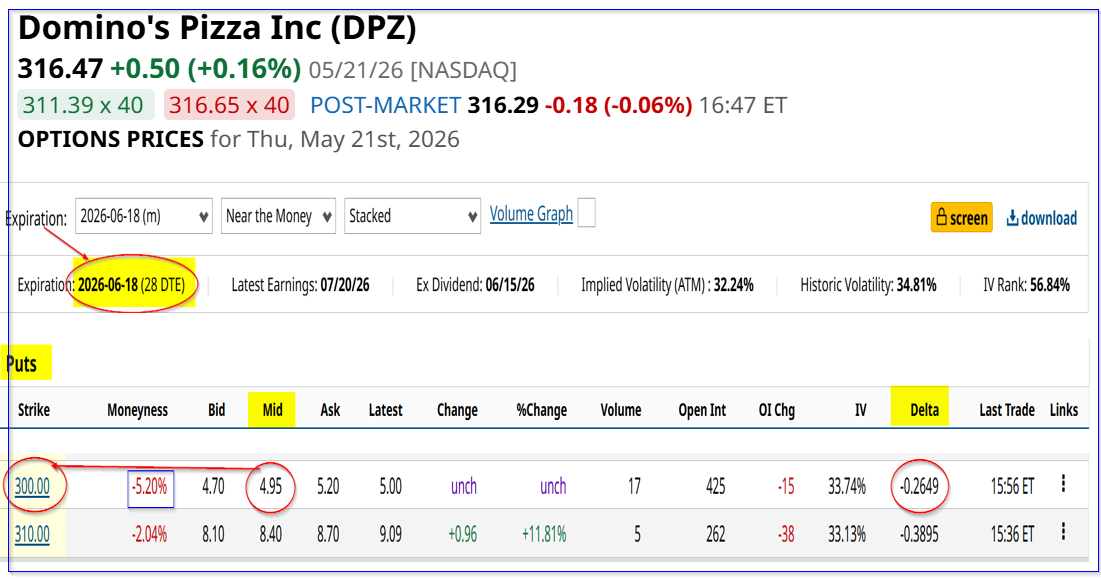Sort by Volume column header

[621, 410]
